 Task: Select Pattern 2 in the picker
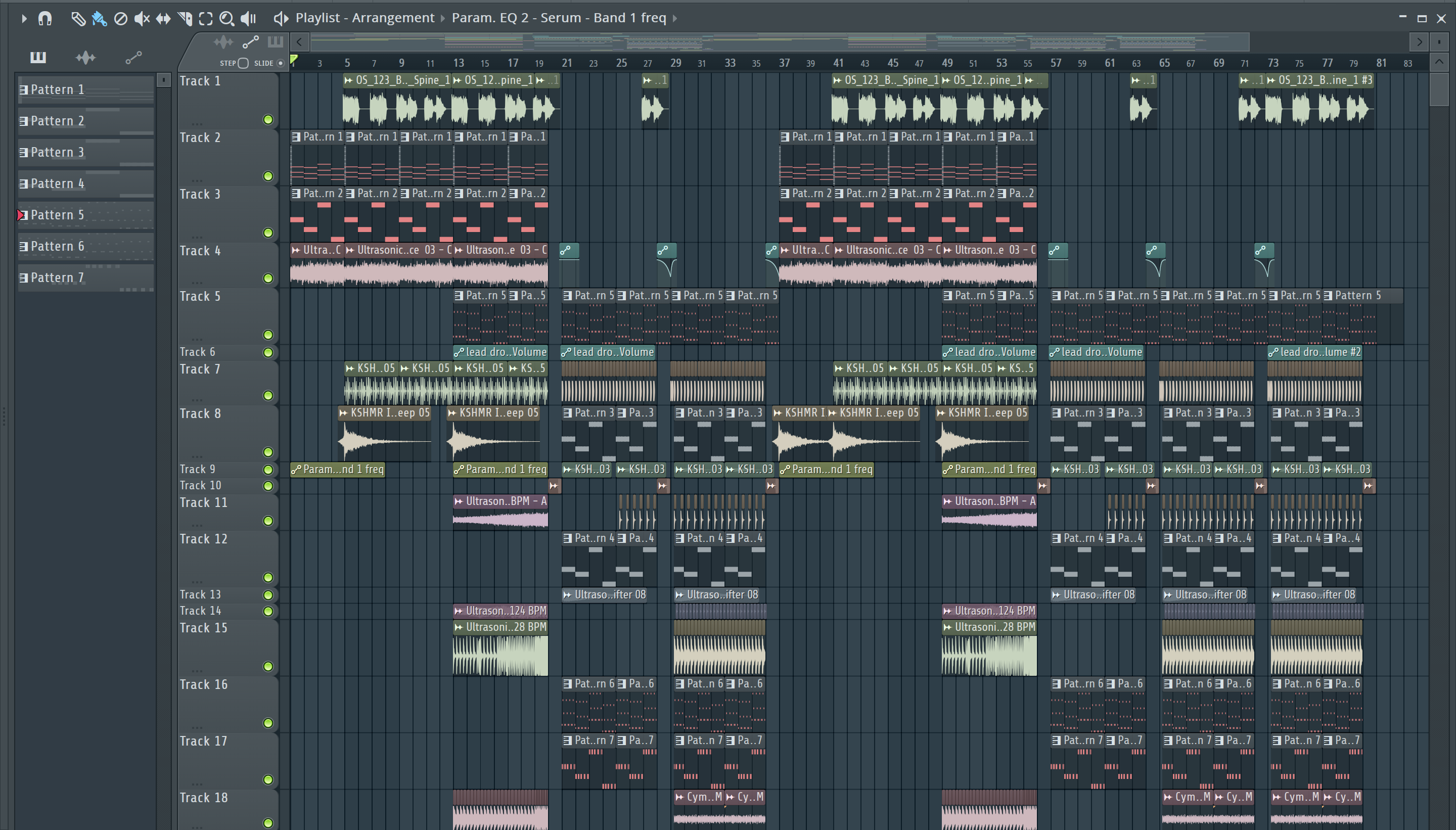85,121
